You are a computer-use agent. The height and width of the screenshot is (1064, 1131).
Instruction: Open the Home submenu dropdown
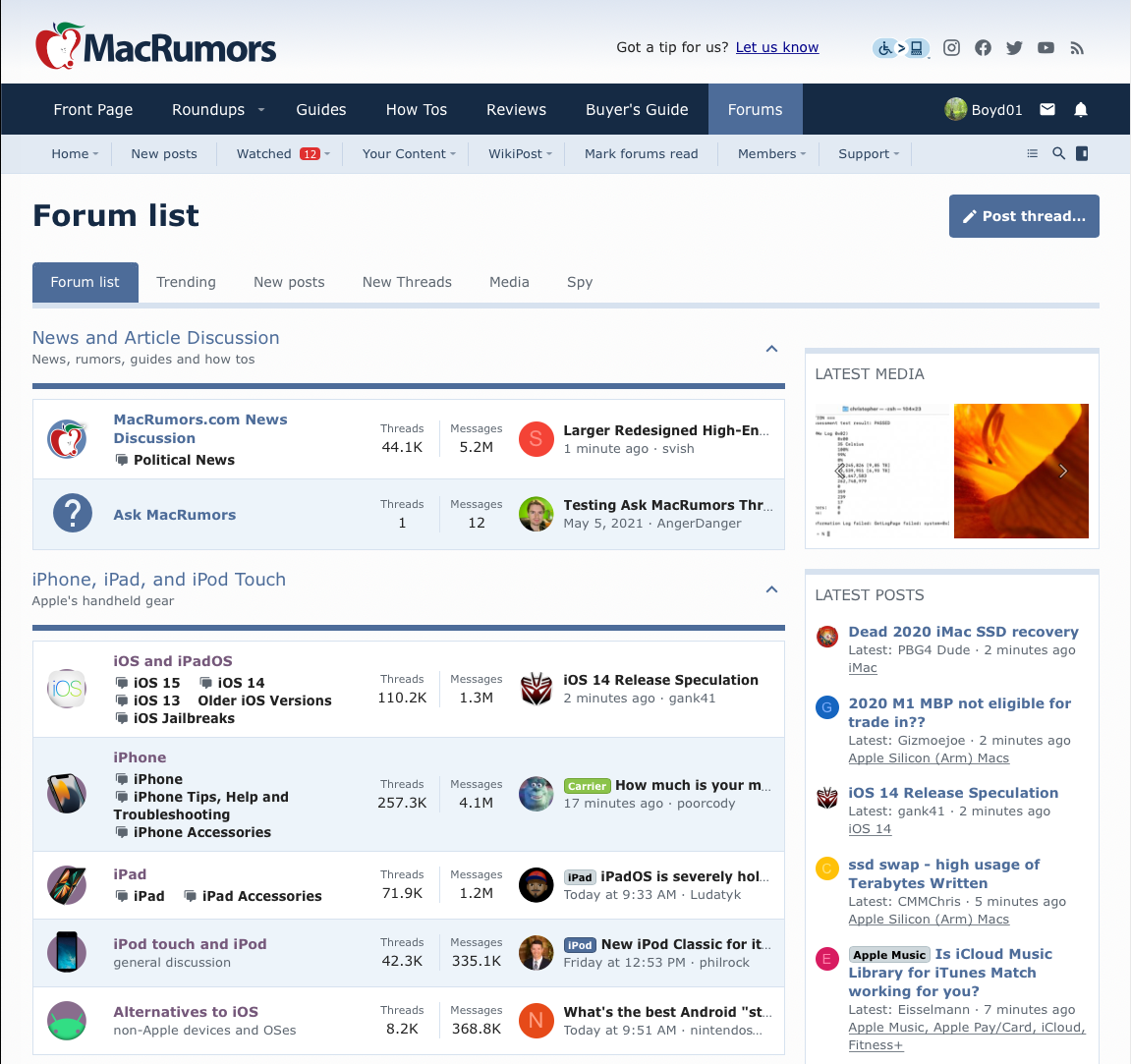(95, 153)
